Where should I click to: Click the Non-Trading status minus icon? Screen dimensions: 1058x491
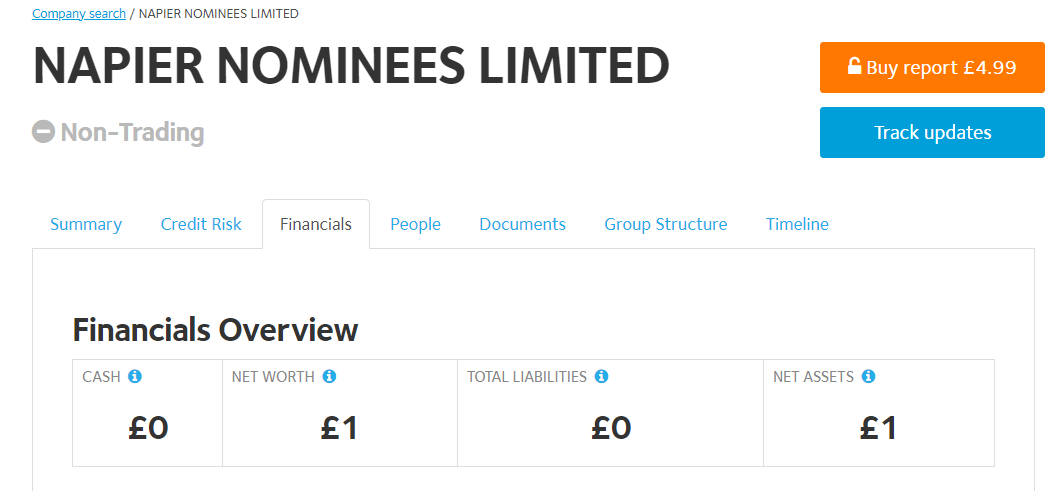43,132
